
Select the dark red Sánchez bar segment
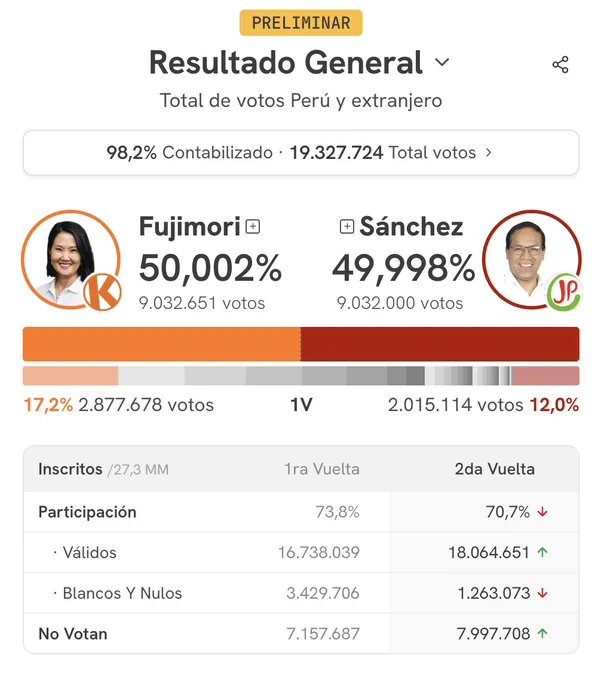point(440,344)
